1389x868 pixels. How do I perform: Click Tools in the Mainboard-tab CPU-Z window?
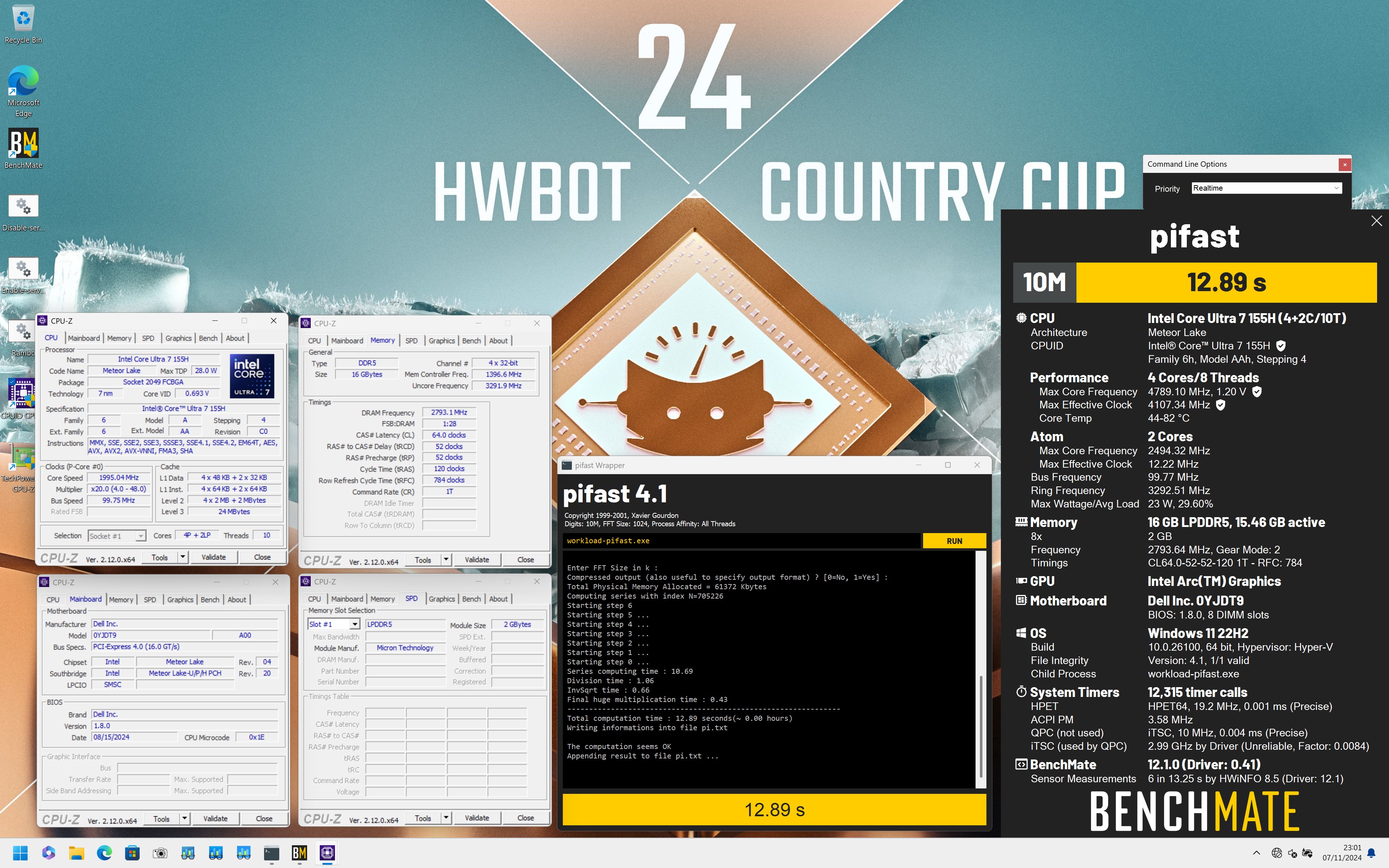pyautogui.click(x=161, y=818)
